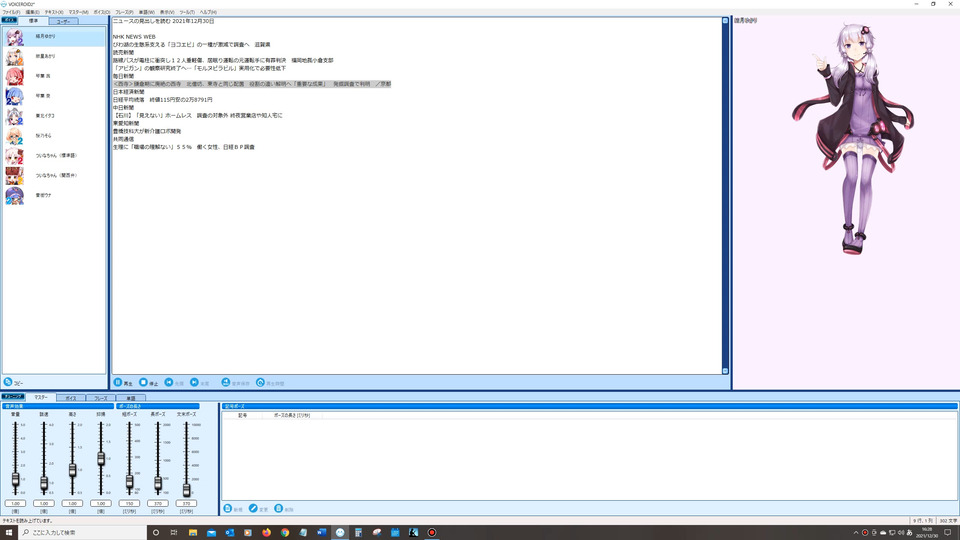Click the playback time (再生時間) icon
This screenshot has width=960, height=540.
coord(260,382)
